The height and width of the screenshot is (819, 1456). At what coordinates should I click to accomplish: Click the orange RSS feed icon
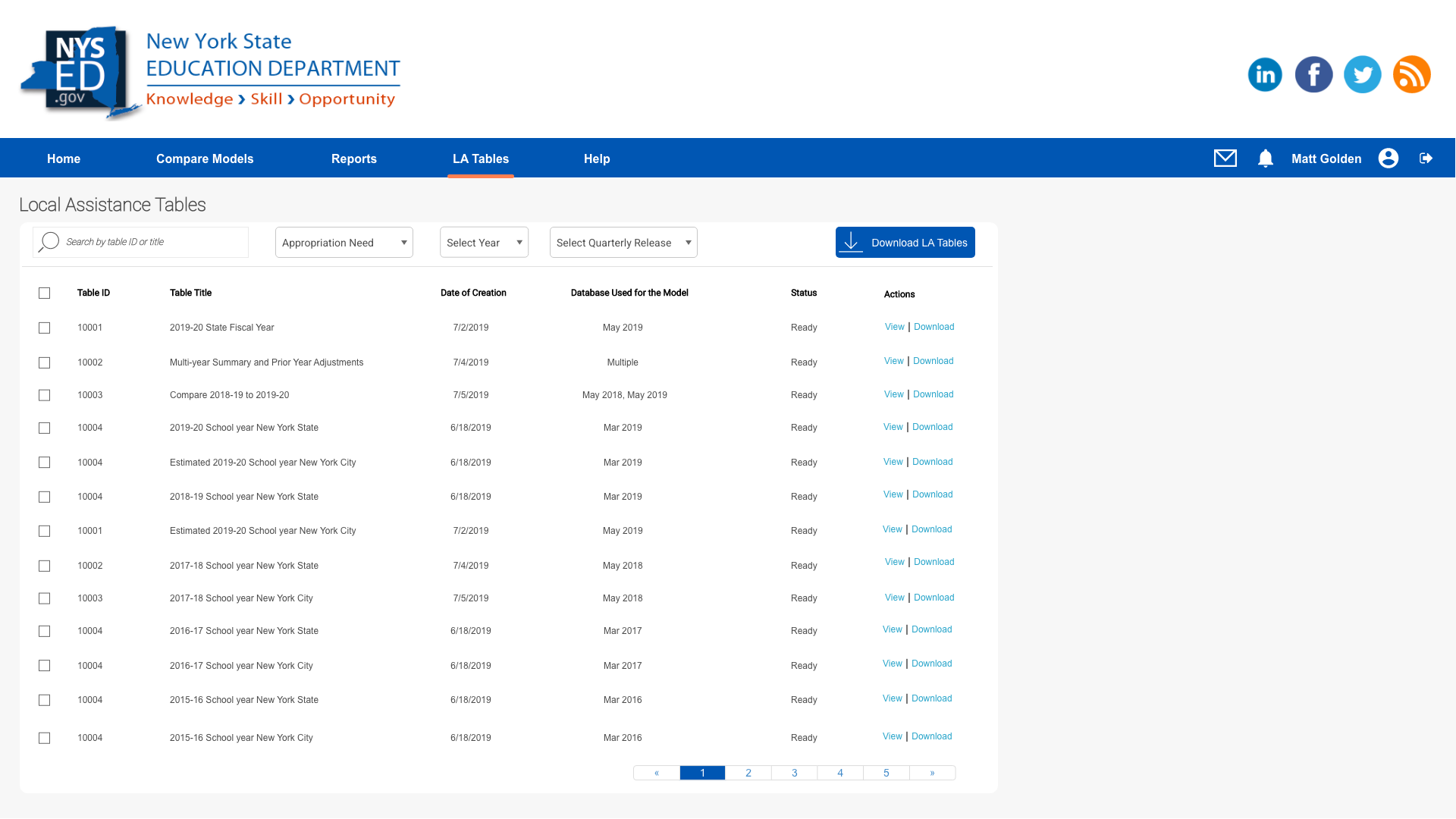click(1411, 74)
